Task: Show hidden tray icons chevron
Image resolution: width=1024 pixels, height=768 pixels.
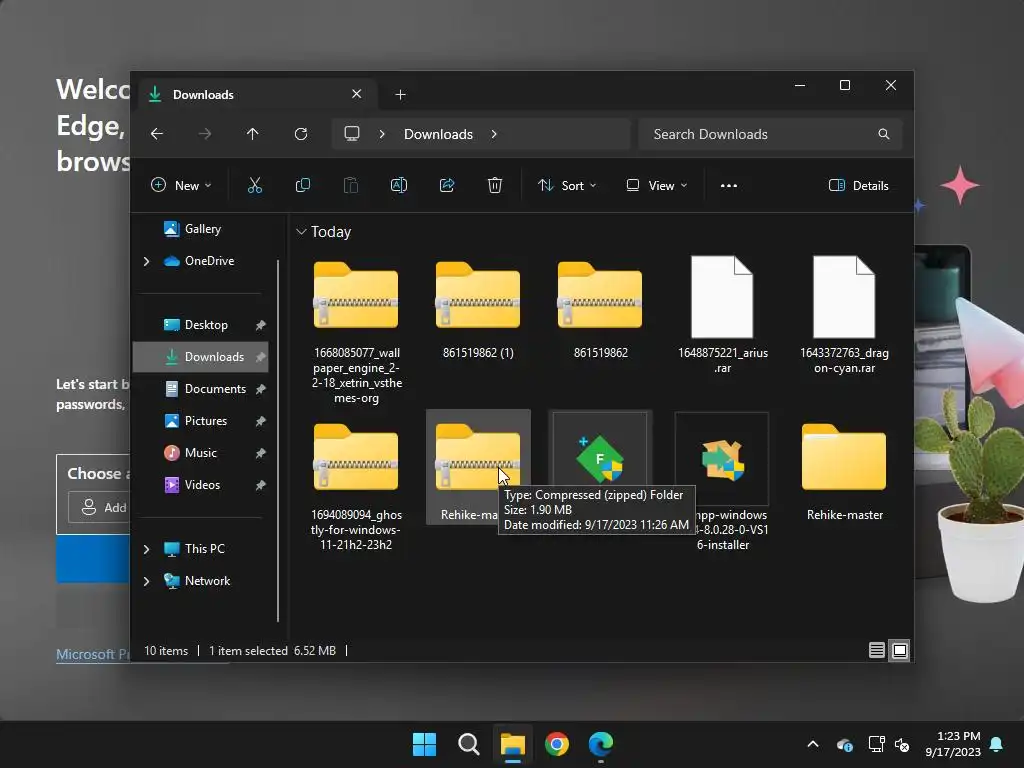Action: (813, 744)
